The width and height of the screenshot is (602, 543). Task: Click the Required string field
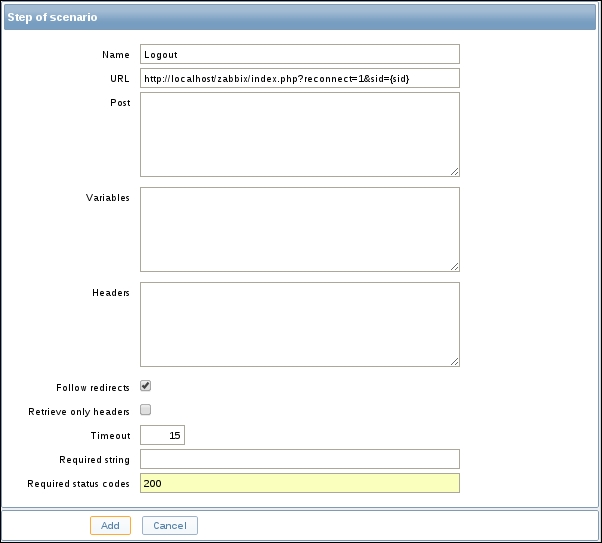(299, 459)
